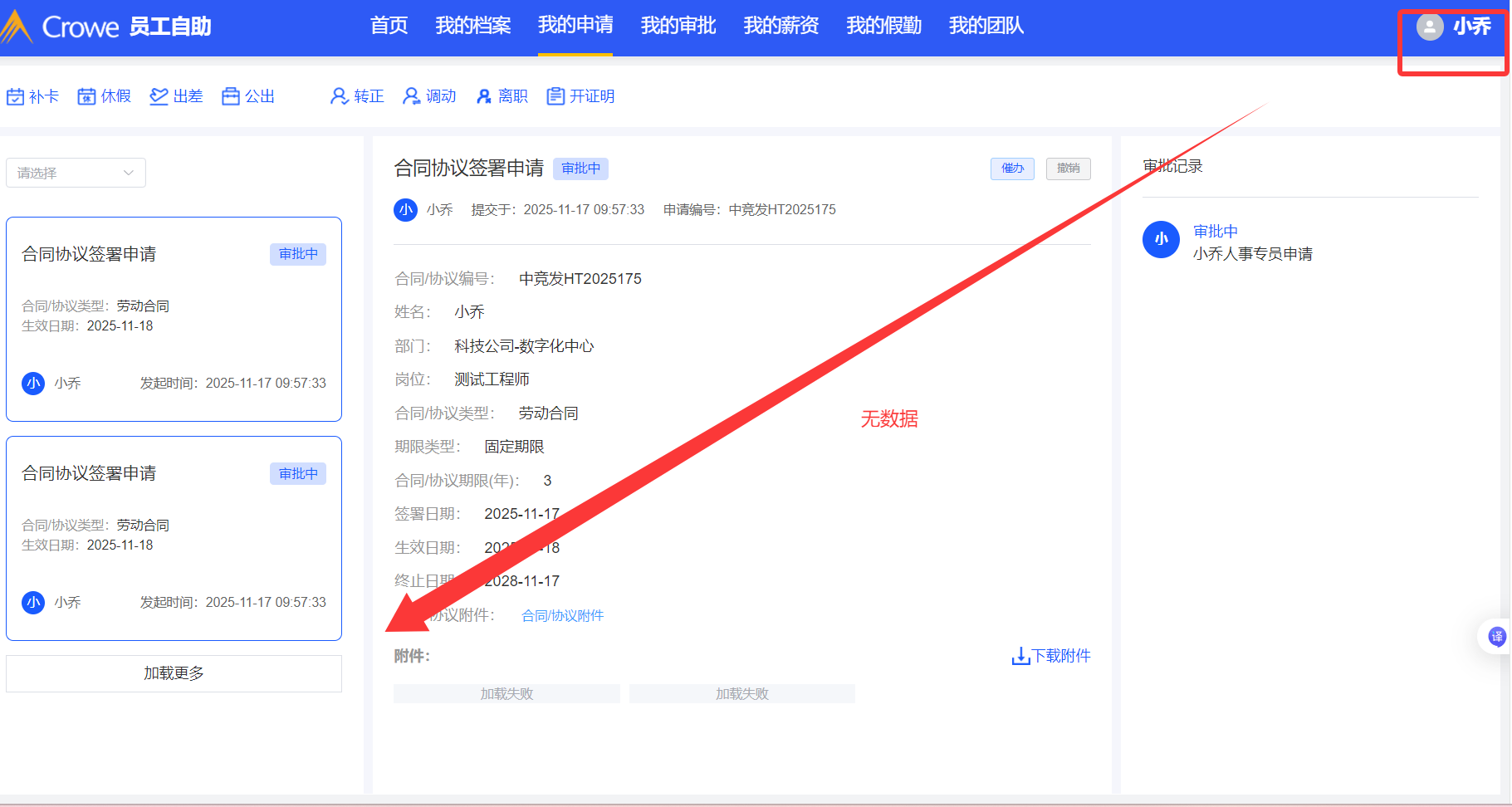Switch to the 我的审批 tab
The width and height of the screenshot is (1512, 807).
(x=678, y=27)
